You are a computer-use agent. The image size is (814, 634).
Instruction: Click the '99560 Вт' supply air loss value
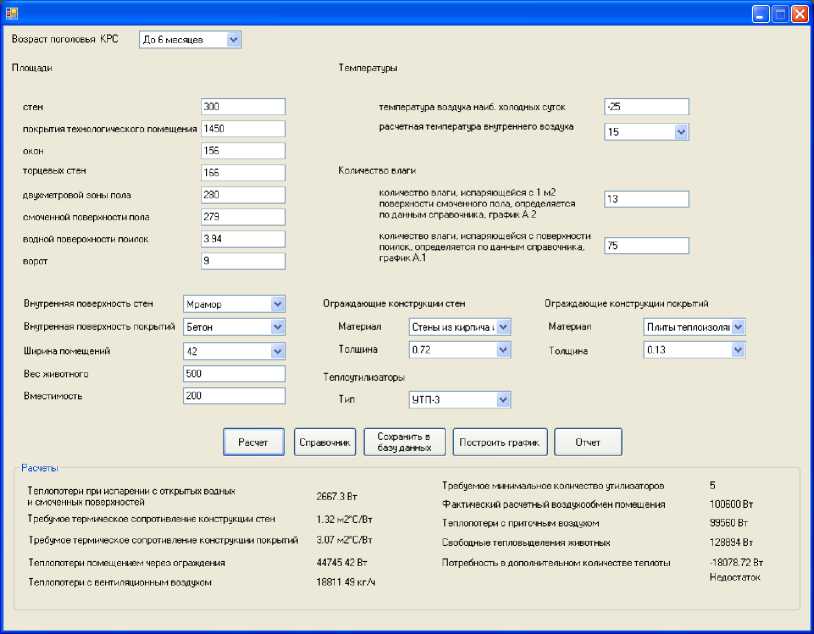point(728,523)
